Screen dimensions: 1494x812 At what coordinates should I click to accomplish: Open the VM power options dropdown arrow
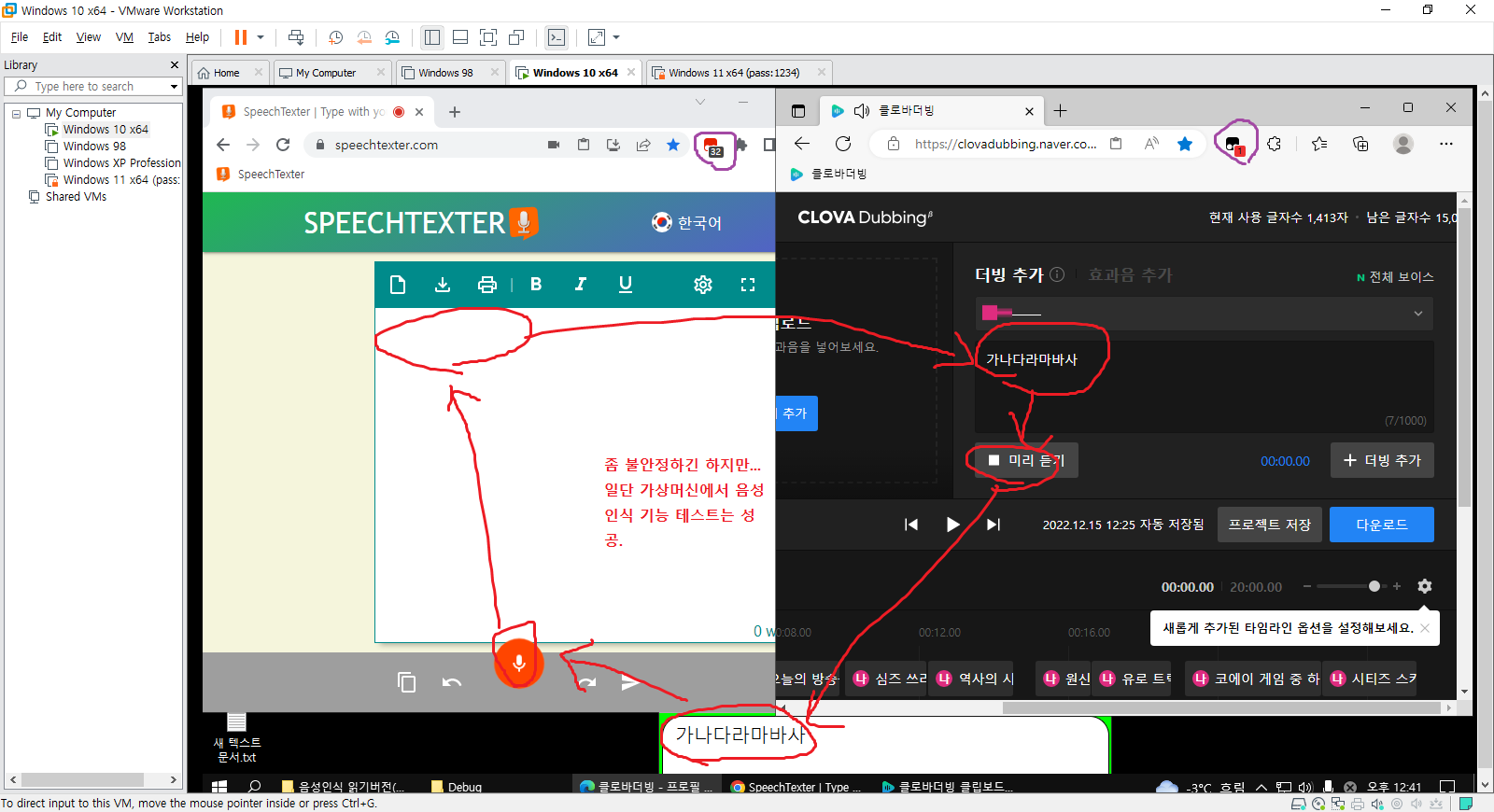click(x=261, y=37)
